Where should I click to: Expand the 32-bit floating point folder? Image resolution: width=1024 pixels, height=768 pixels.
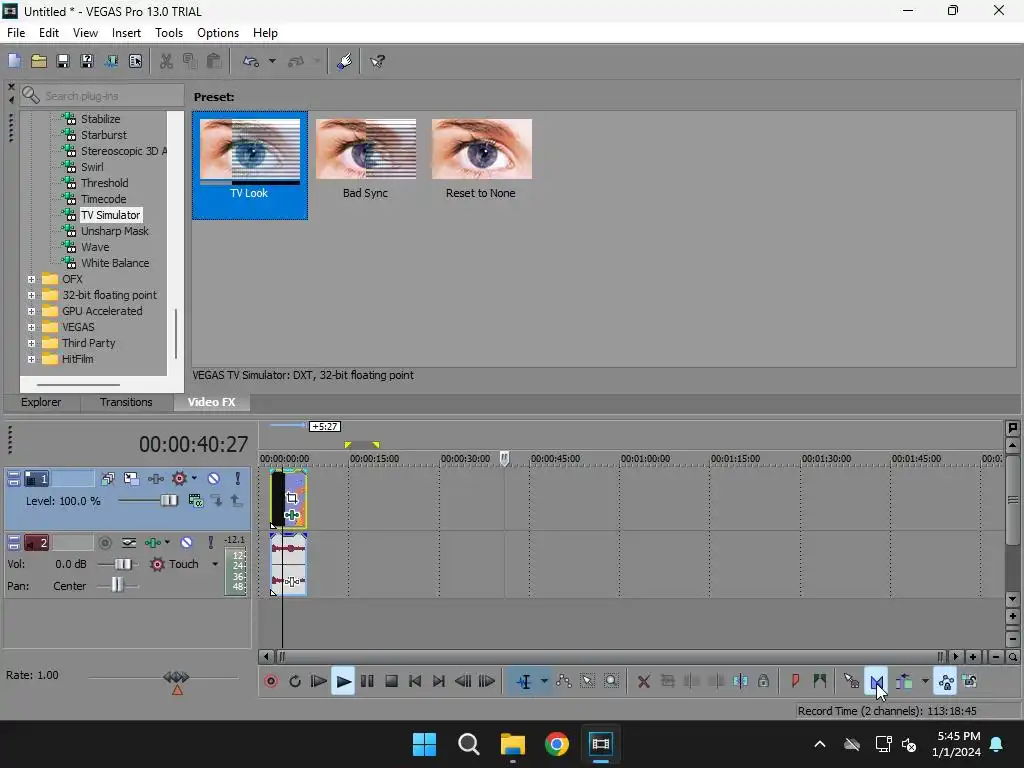[31, 295]
